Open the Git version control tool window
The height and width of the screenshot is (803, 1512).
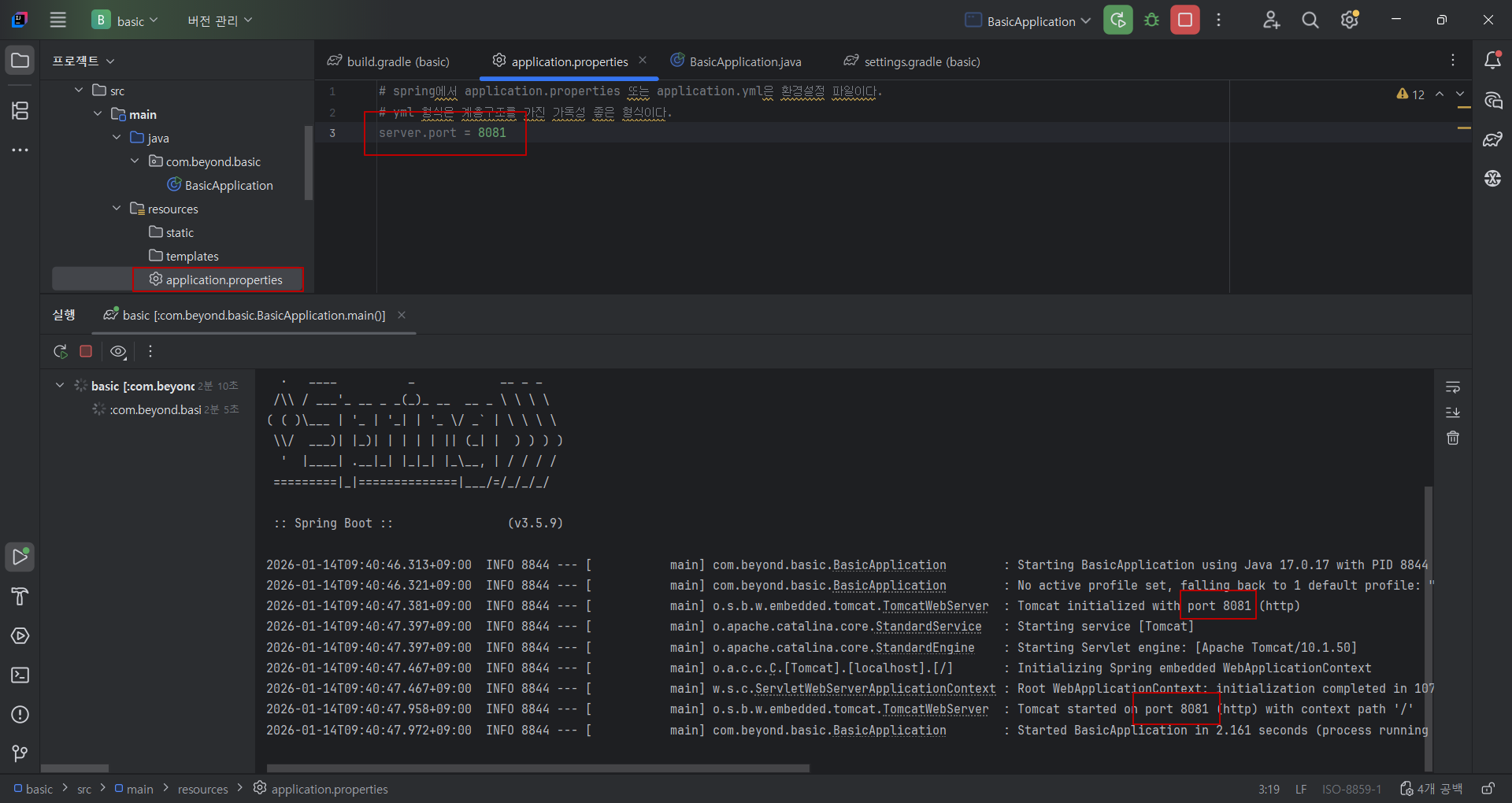(20, 753)
